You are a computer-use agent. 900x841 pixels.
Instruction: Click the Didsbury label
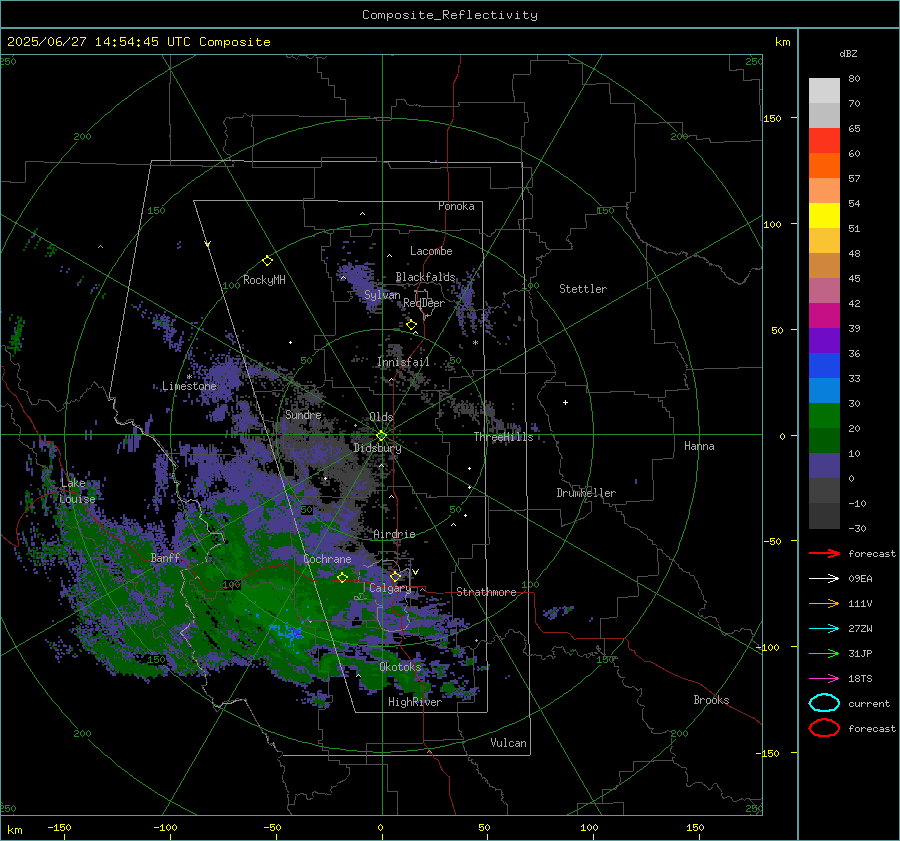377,448
